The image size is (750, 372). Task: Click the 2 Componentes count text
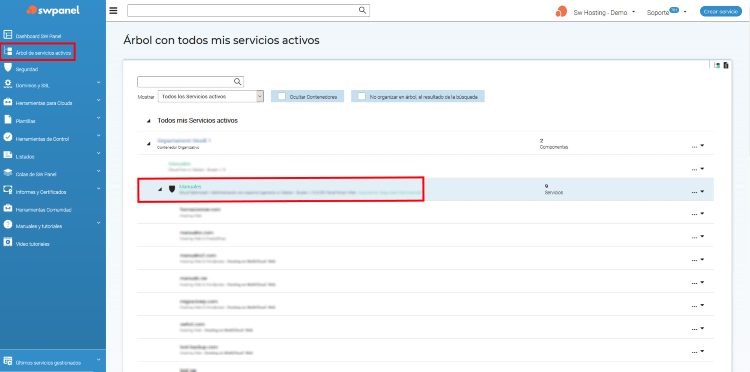coord(554,144)
